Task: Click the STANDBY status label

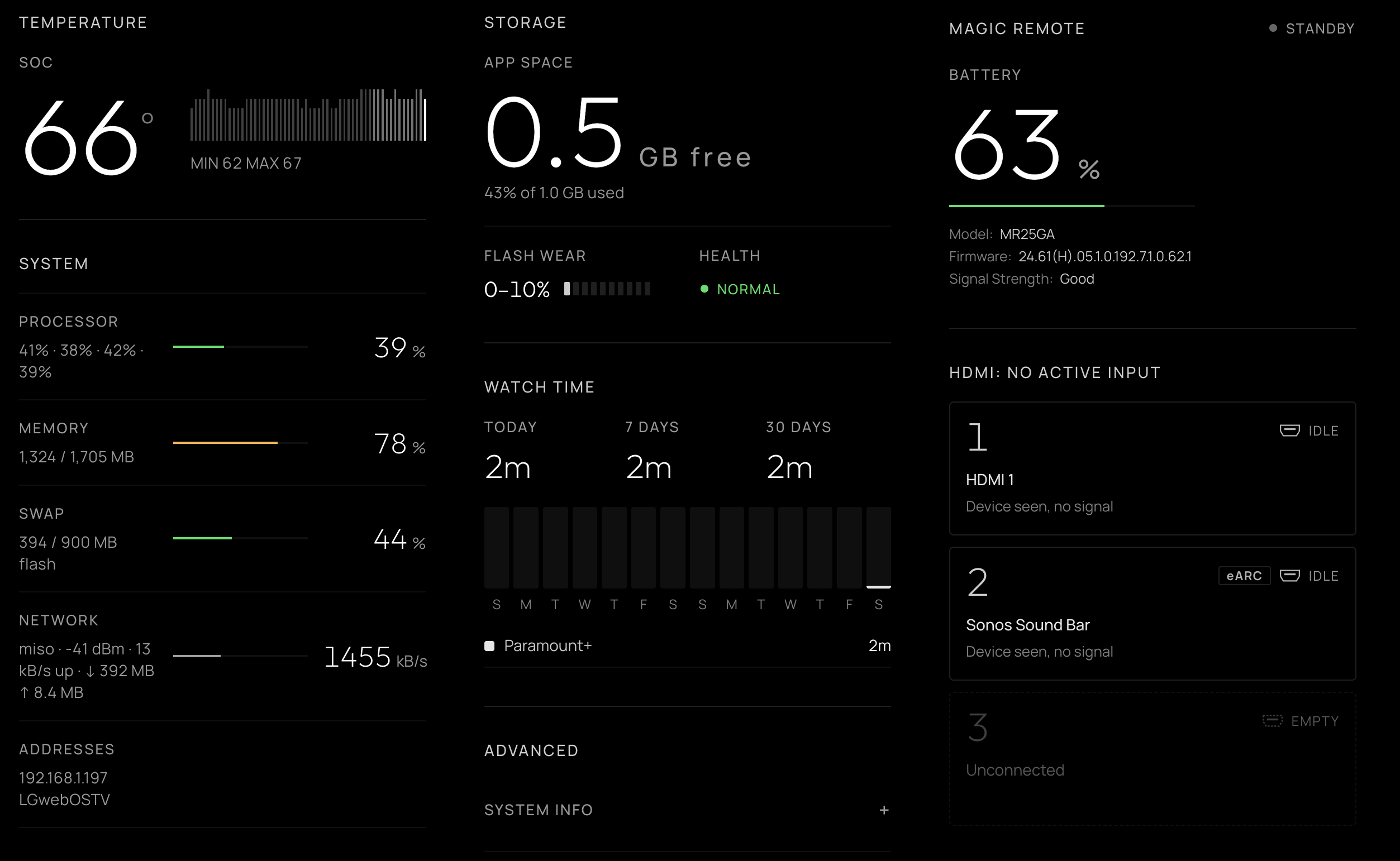Action: (1320, 28)
